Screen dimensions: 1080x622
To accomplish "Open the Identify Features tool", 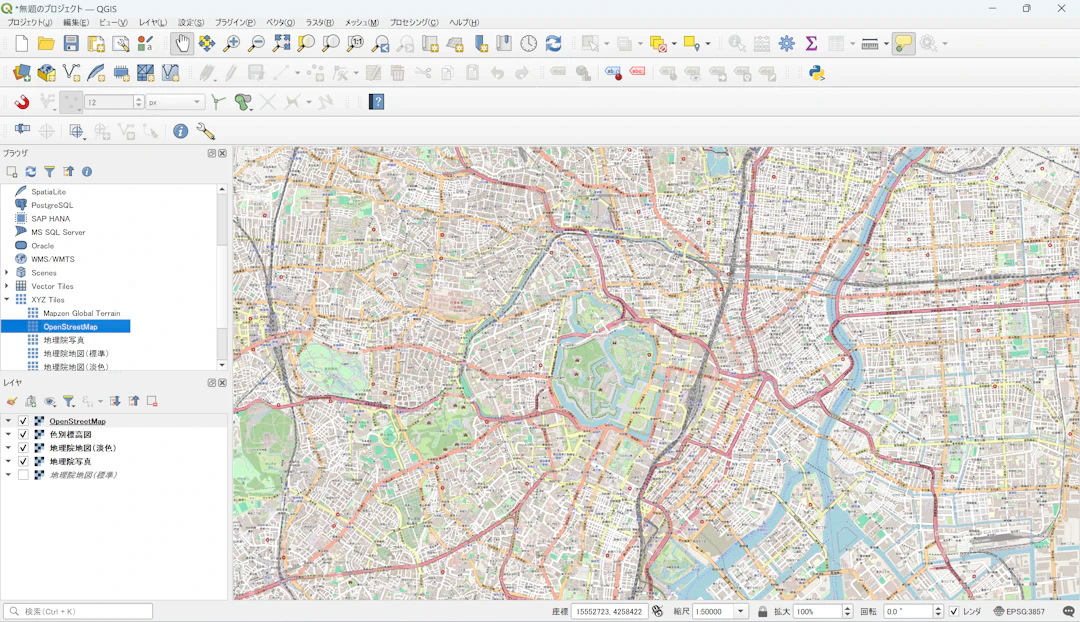I will click(x=737, y=43).
